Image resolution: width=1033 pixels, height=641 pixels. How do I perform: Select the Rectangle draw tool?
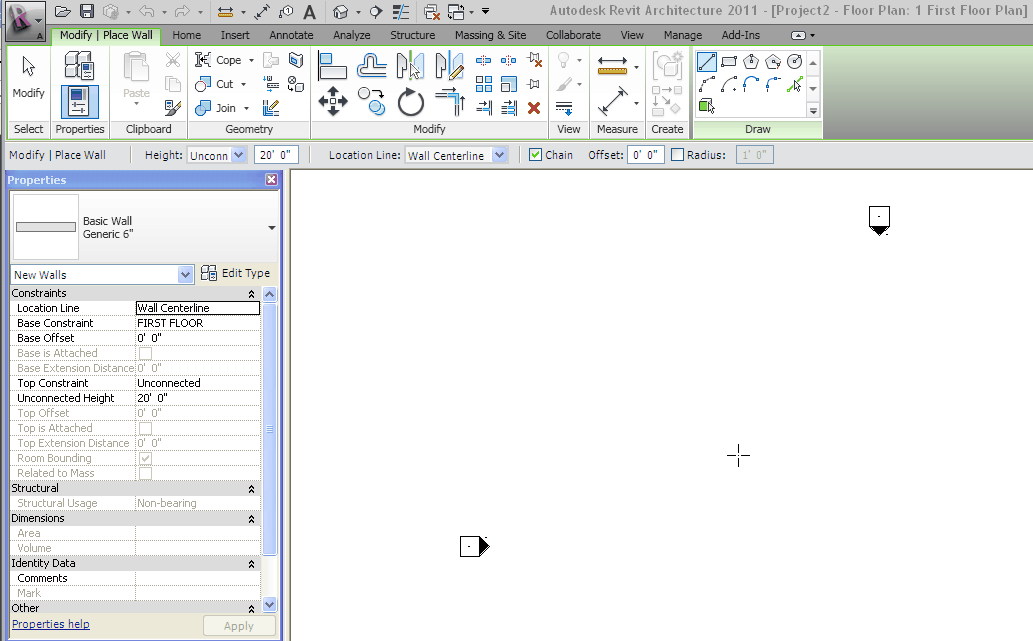tap(729, 62)
